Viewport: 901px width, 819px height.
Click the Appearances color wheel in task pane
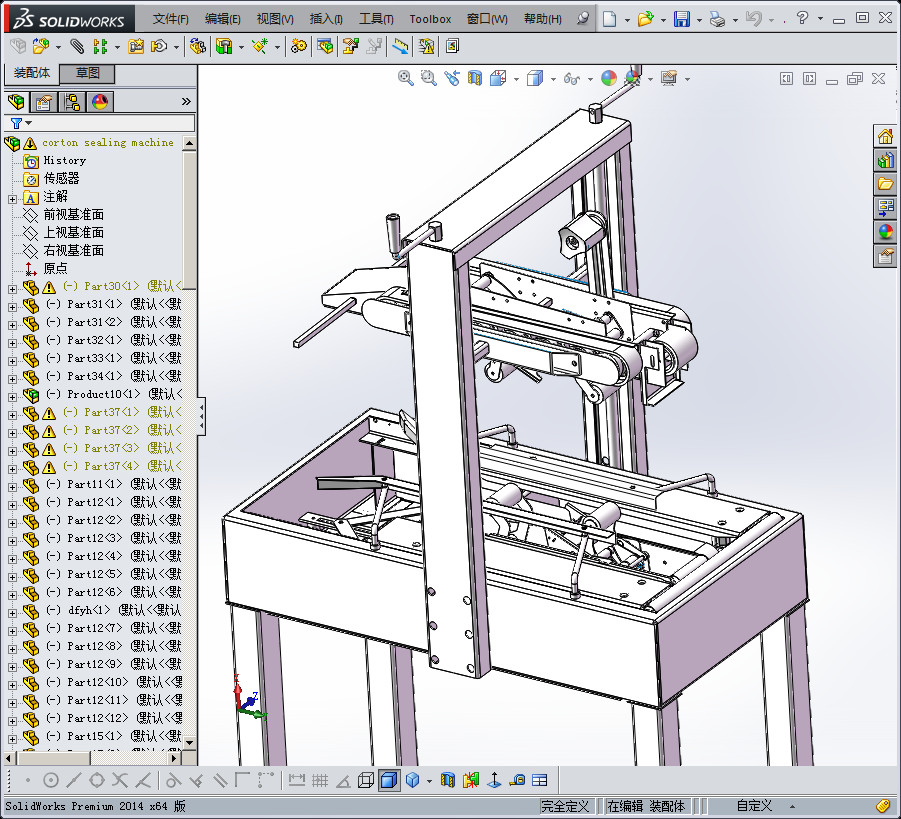(x=885, y=232)
